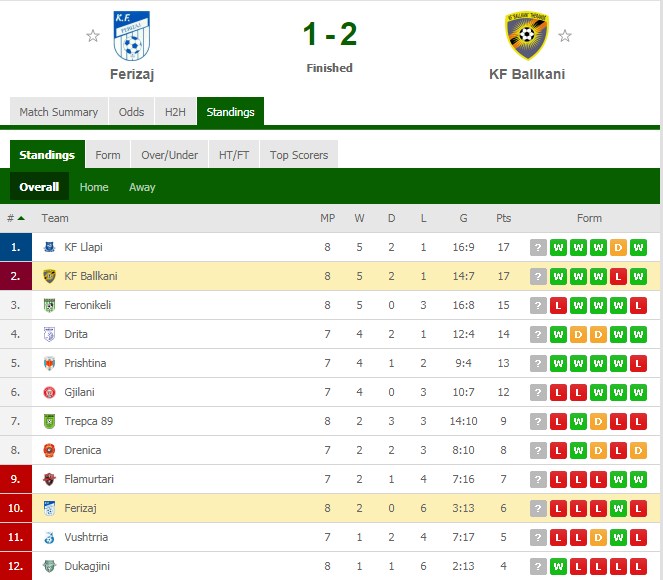Click Drenica team badge icon
This screenshot has height=580, width=663.
pos(49,450)
